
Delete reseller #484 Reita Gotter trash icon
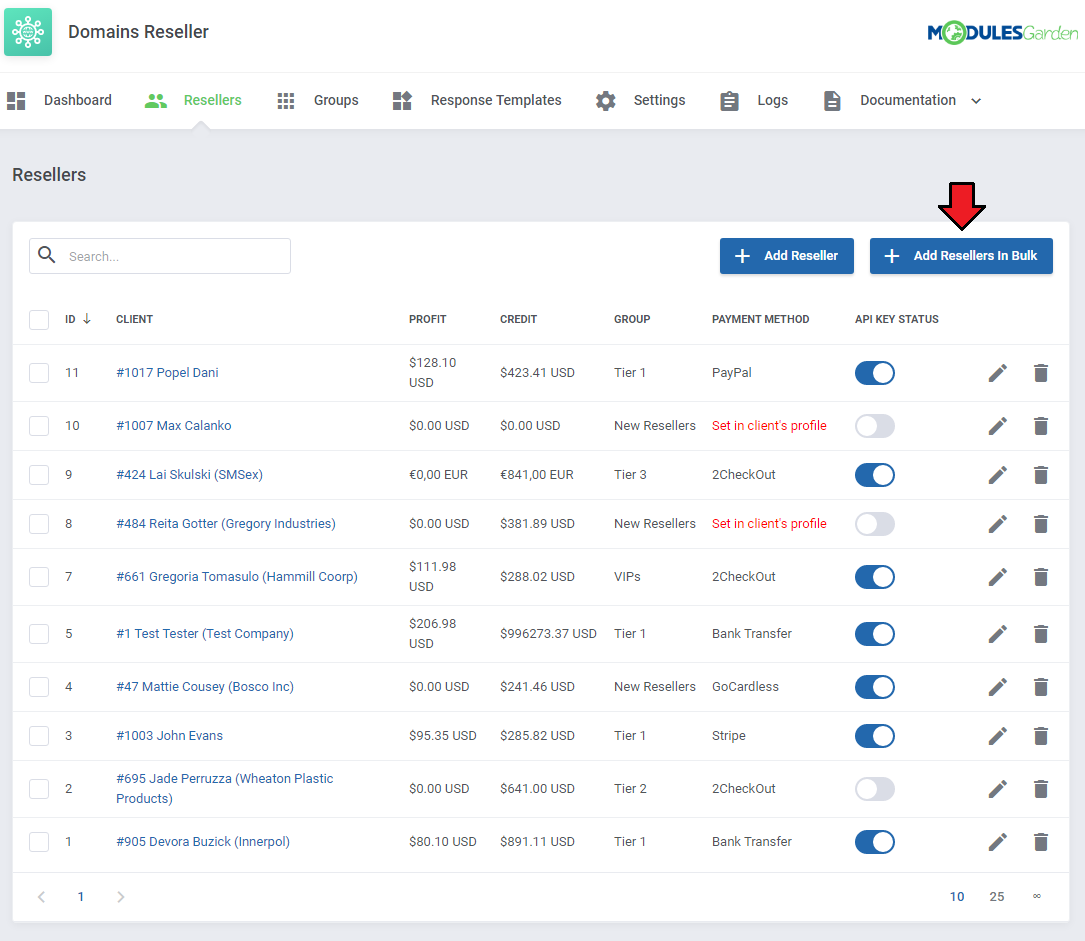[x=1041, y=524]
